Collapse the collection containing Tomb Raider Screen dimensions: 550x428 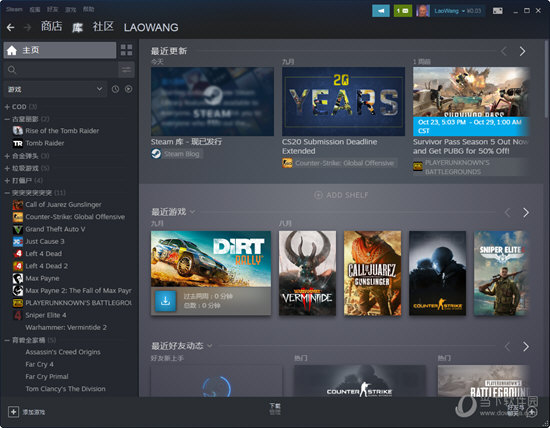[x=7, y=119]
